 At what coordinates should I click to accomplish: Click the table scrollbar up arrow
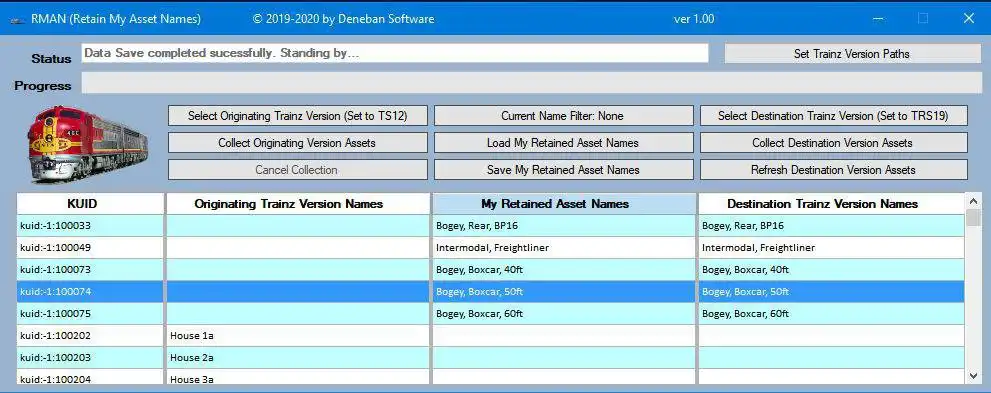coord(973,201)
